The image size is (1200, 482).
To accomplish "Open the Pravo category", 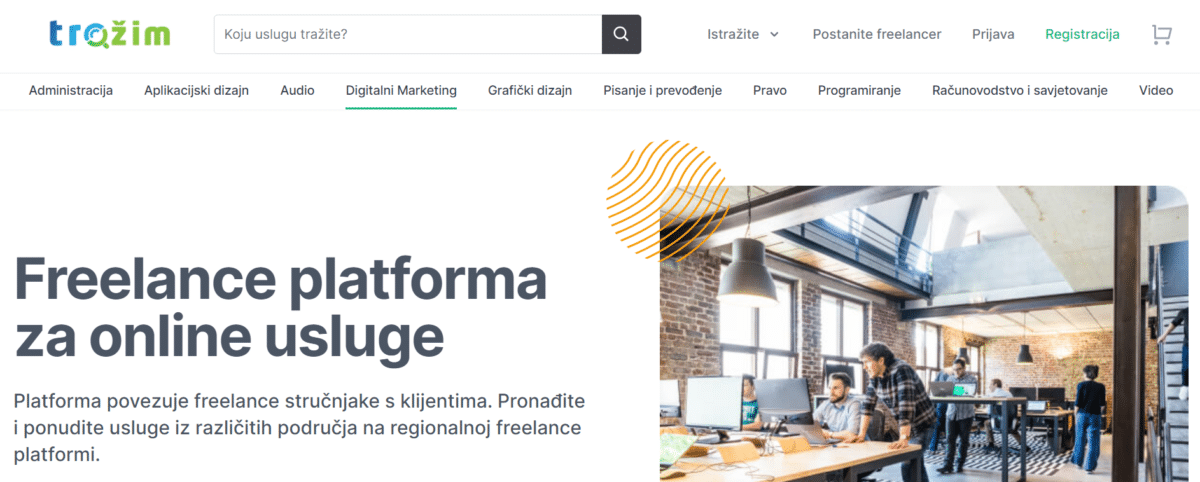I will (770, 90).
